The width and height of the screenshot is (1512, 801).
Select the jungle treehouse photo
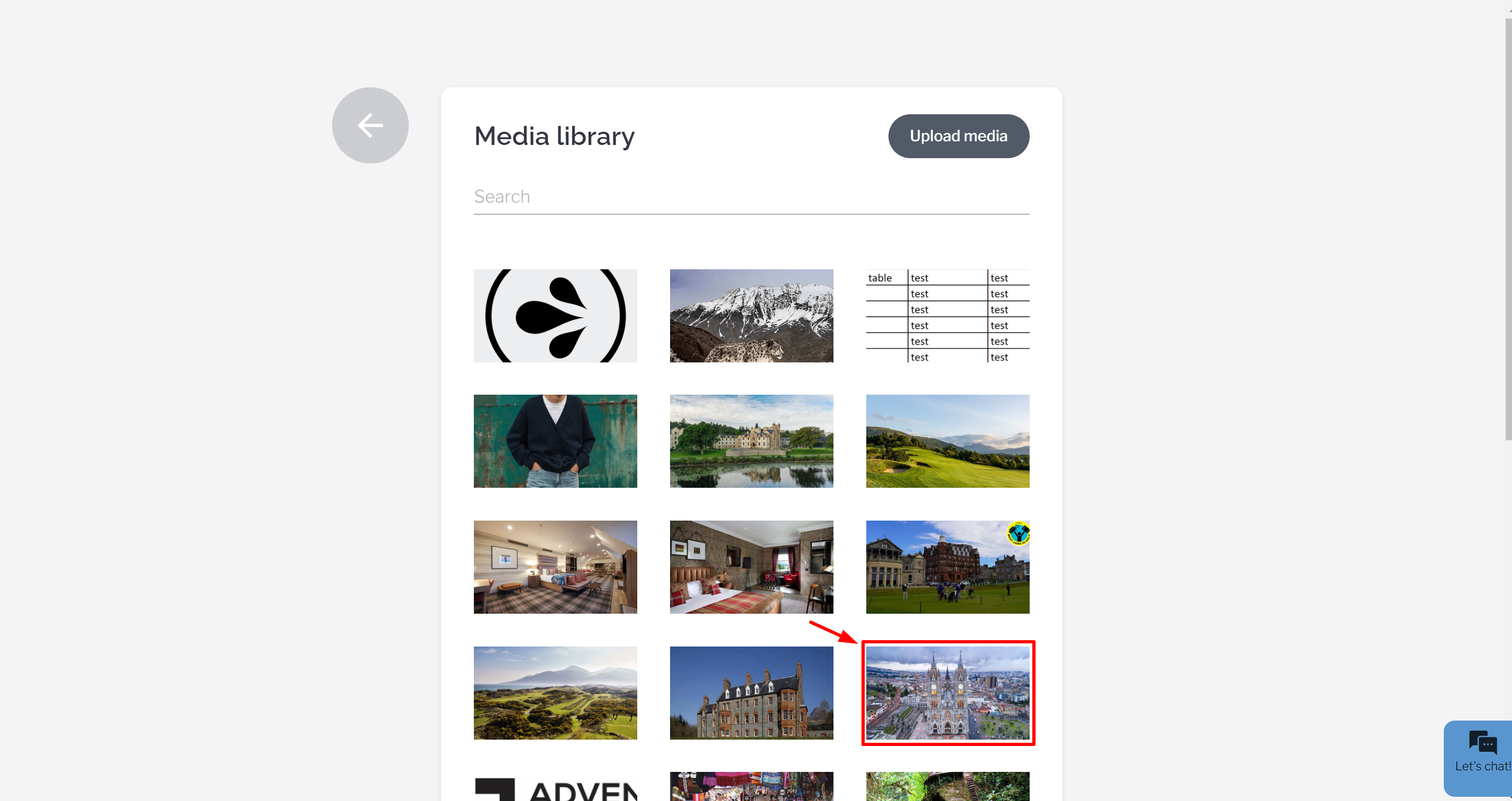(947, 787)
